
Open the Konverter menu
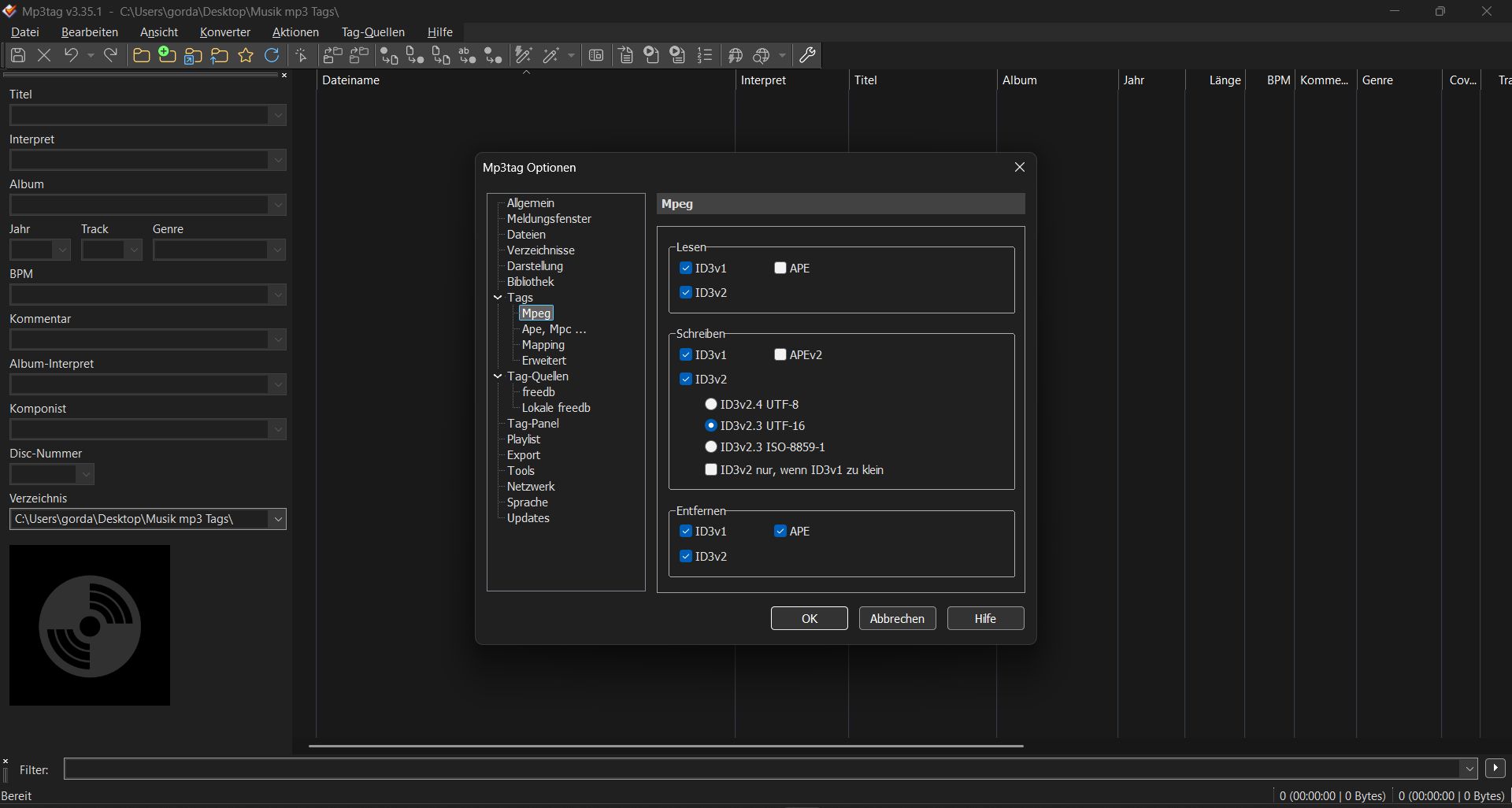tap(225, 32)
